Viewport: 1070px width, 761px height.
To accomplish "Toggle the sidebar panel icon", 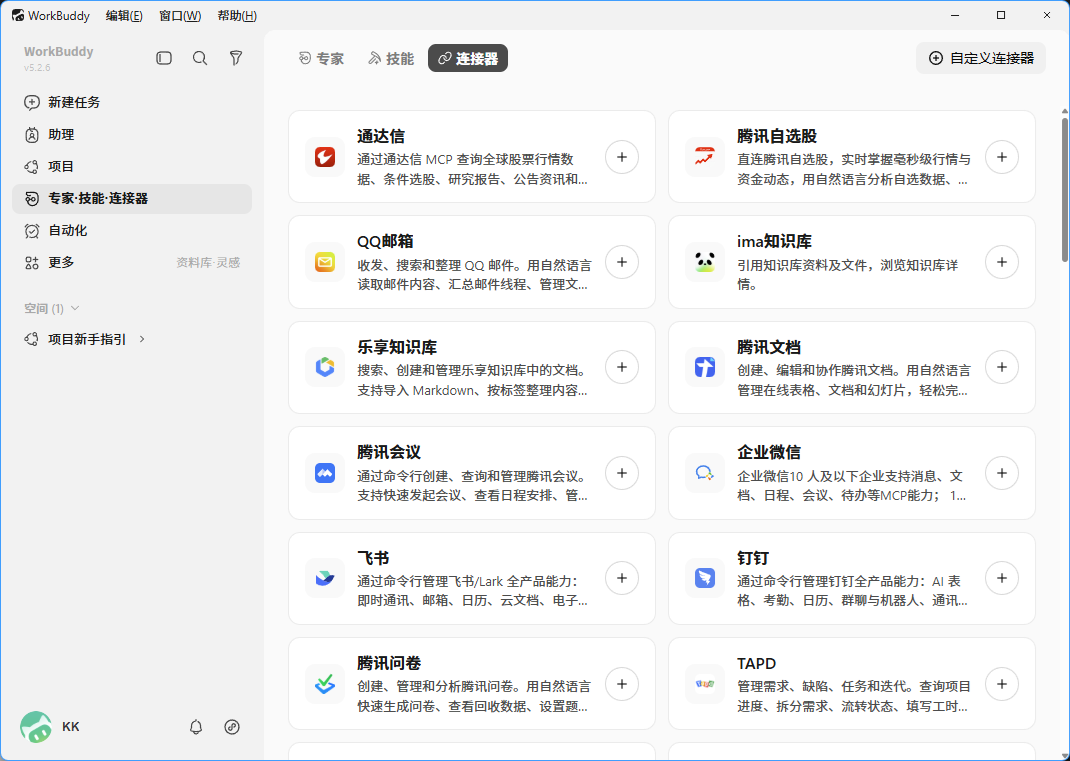I will coord(164,58).
